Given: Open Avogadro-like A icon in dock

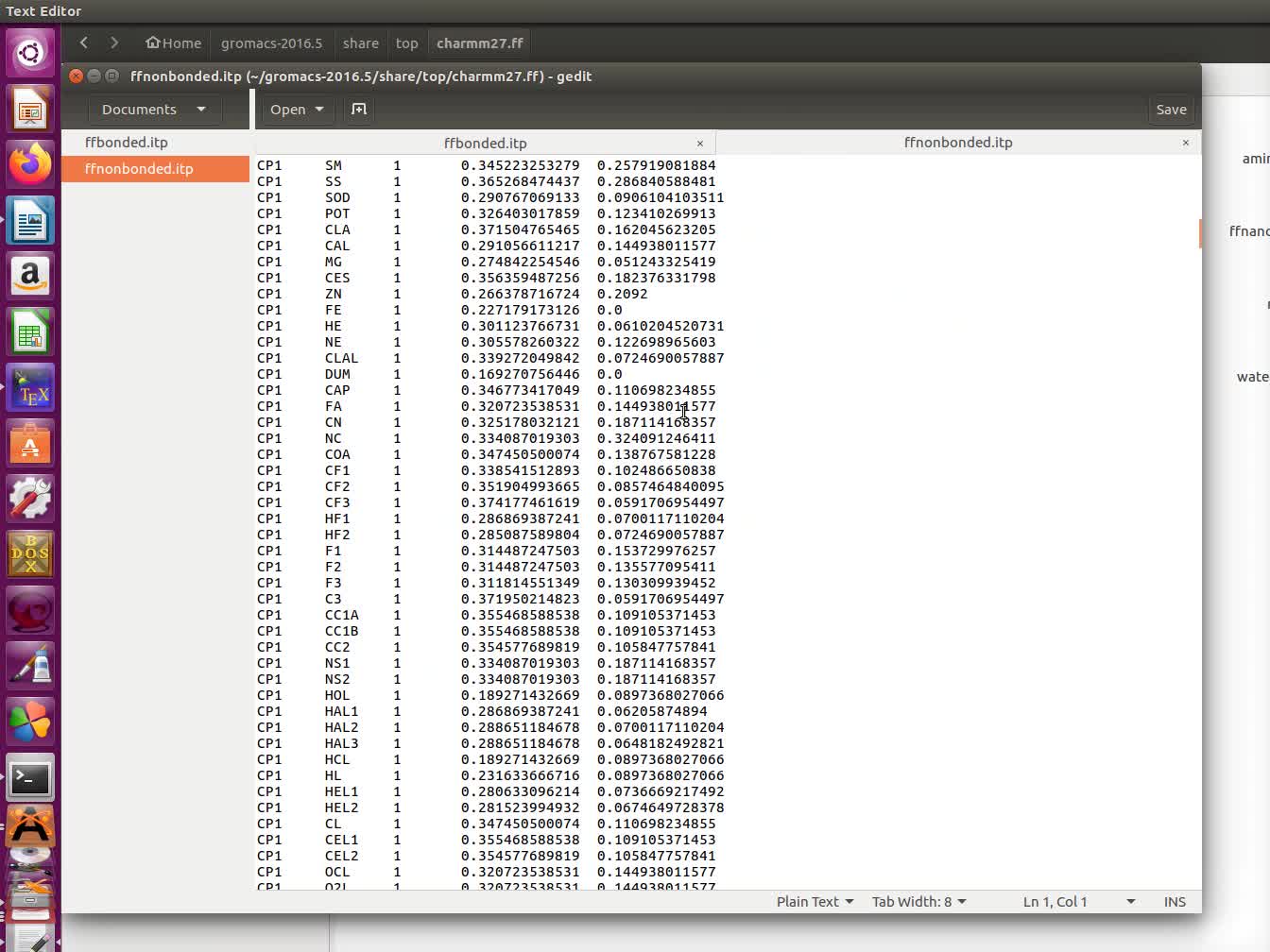Looking at the screenshot, I should coord(30,827).
